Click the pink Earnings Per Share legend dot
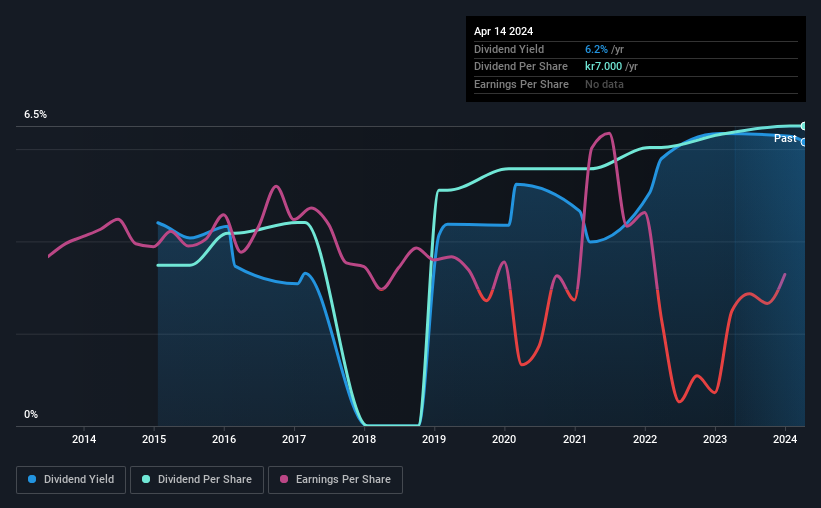 pyautogui.click(x=284, y=479)
